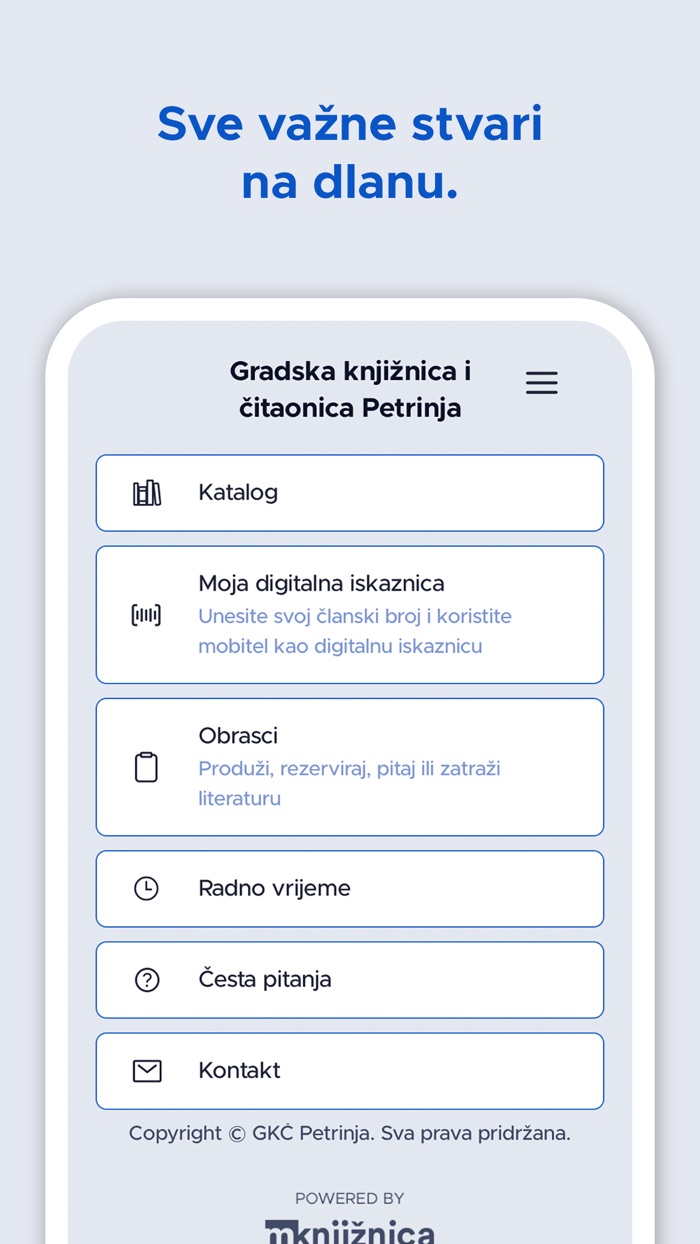Click the clock icon for Radno vrijeme
The height and width of the screenshot is (1244, 700).
[x=146, y=888]
